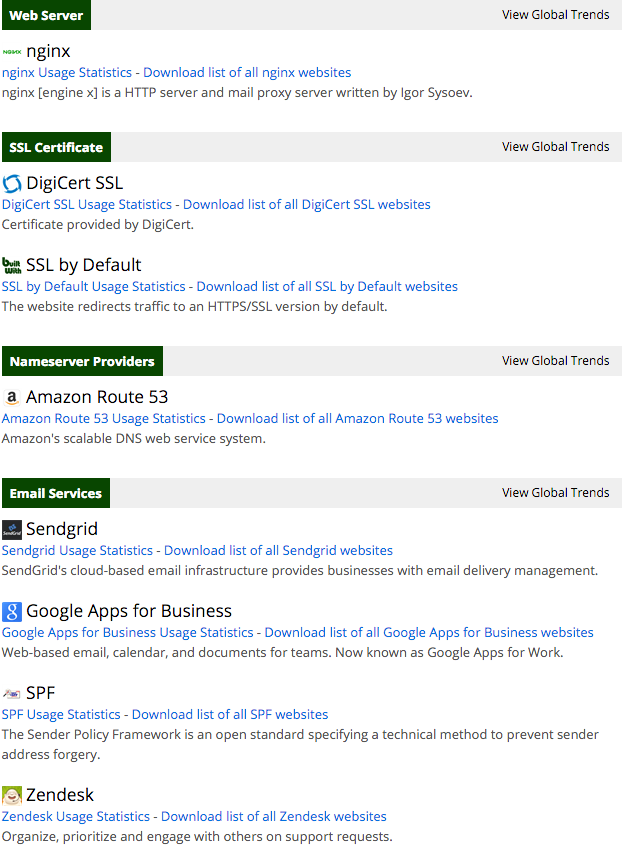Click the nginx heading
Viewport: 628px width, 848px height.
[x=48, y=51]
